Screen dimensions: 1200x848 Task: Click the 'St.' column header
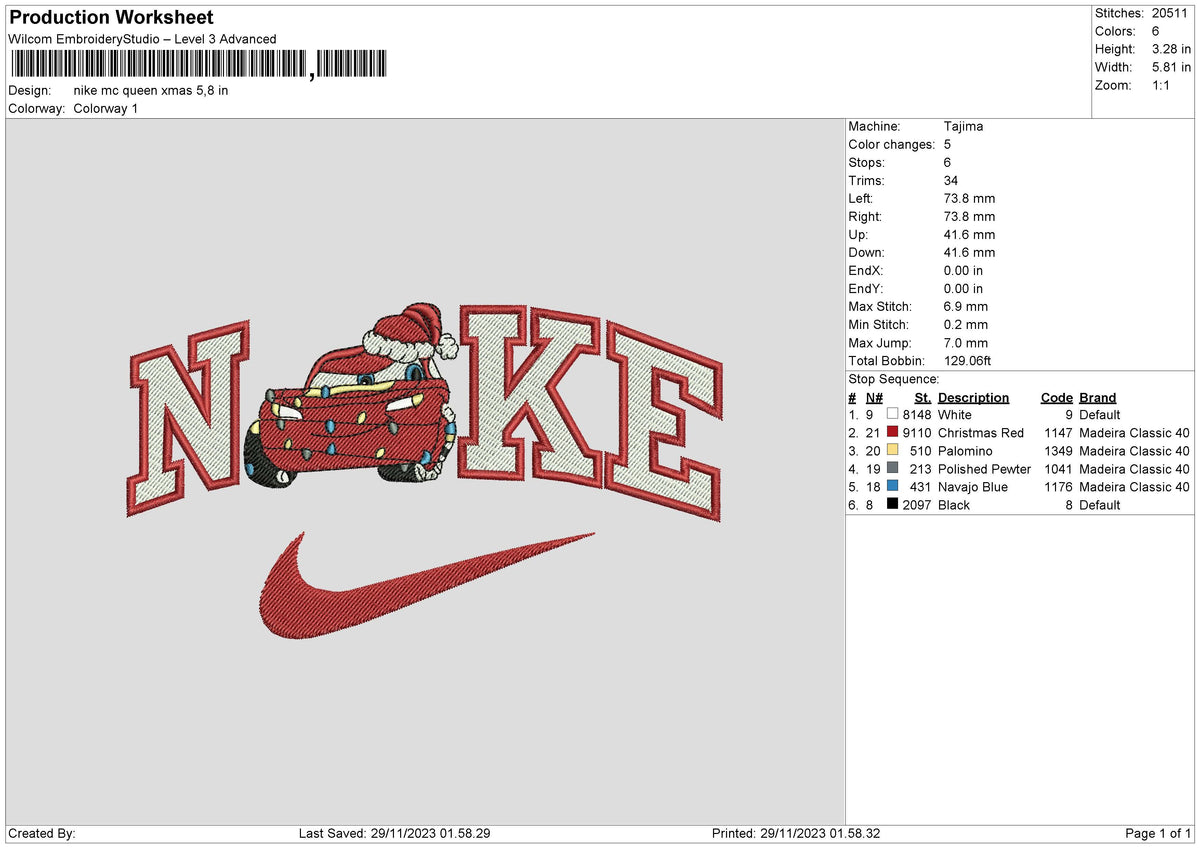[922, 397]
